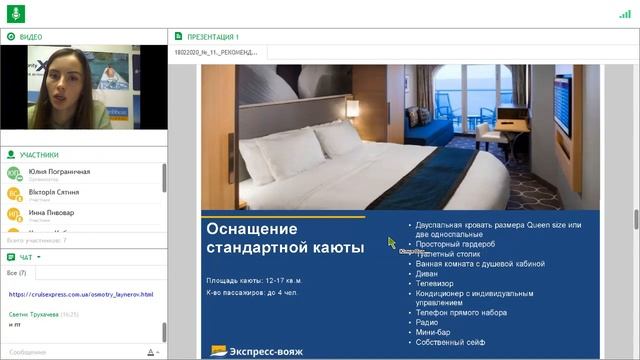Viewport: 640px width, 360px height.
Task: Click the bullet Телефон прямого набора
Action: 461,313
